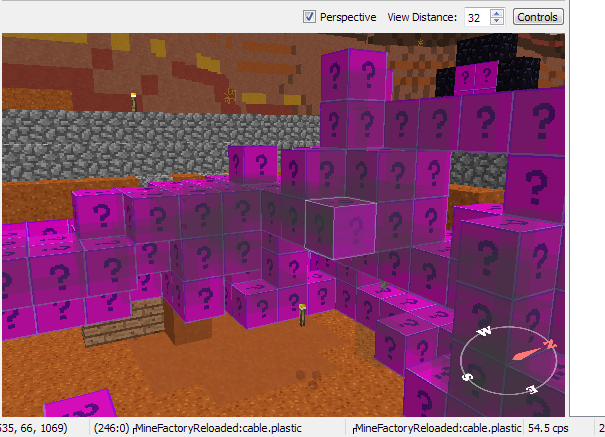Click the 'Perspective' label text
Viewport: 605px width, 437px height.
pos(348,17)
